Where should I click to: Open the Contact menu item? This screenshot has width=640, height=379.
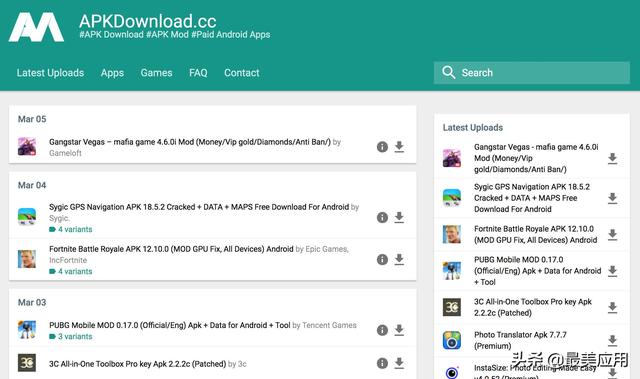242,73
